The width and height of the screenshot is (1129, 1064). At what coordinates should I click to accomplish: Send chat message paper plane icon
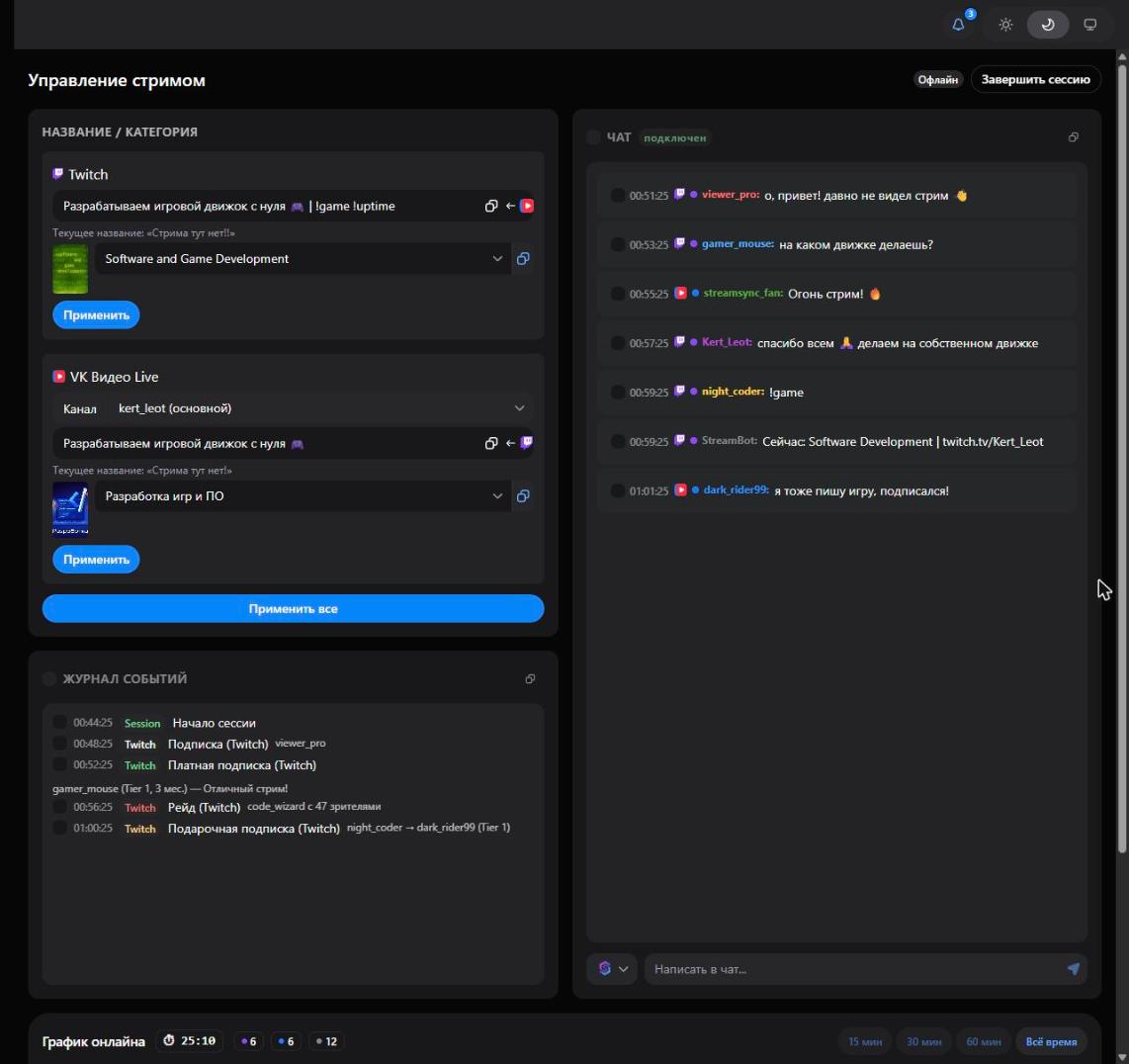pyautogui.click(x=1073, y=969)
